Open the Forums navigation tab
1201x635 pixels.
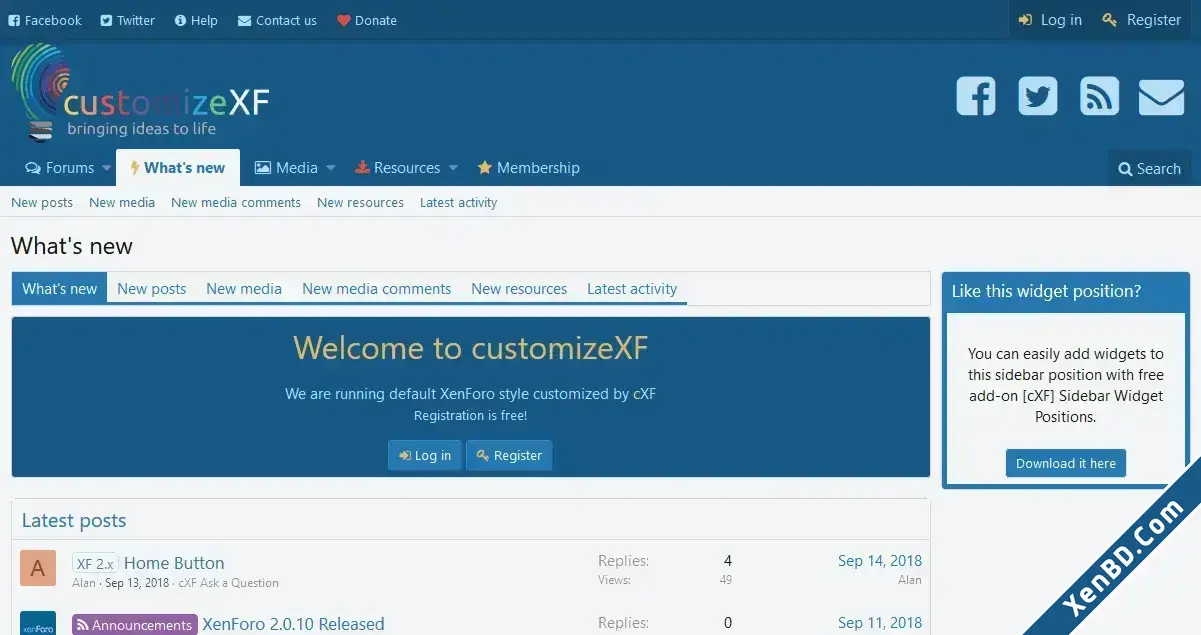tap(60, 168)
